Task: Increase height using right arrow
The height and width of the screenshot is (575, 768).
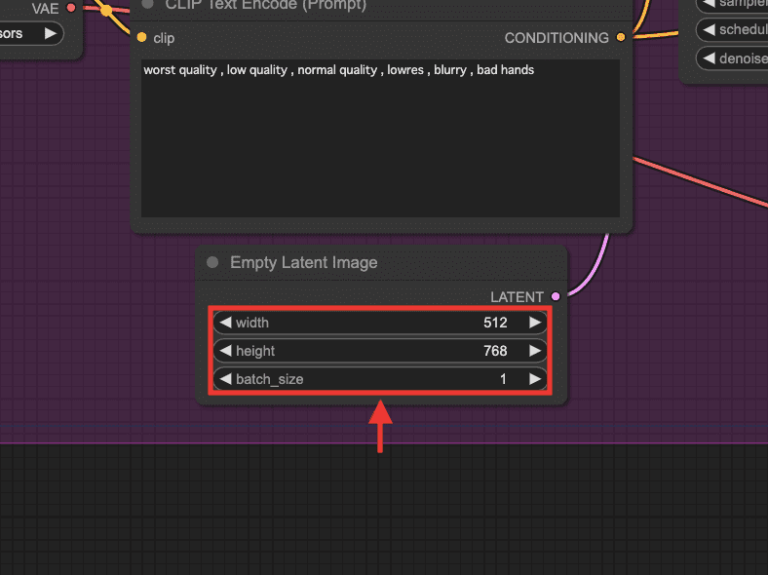Action: [535, 351]
